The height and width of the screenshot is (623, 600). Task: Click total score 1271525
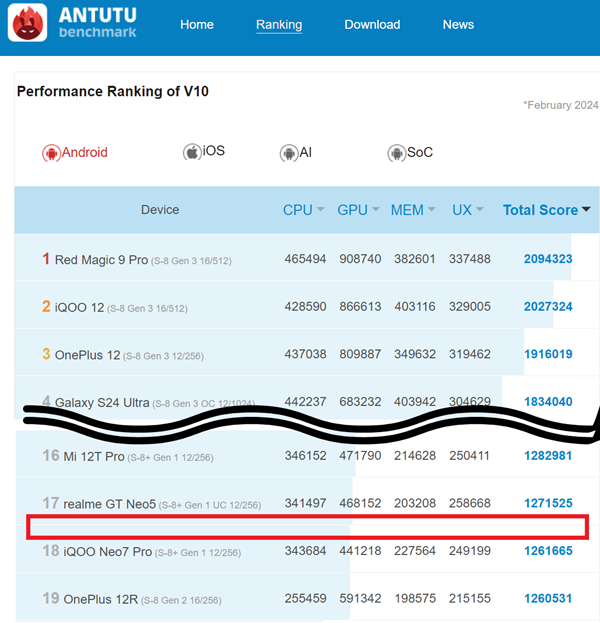[x=548, y=503]
